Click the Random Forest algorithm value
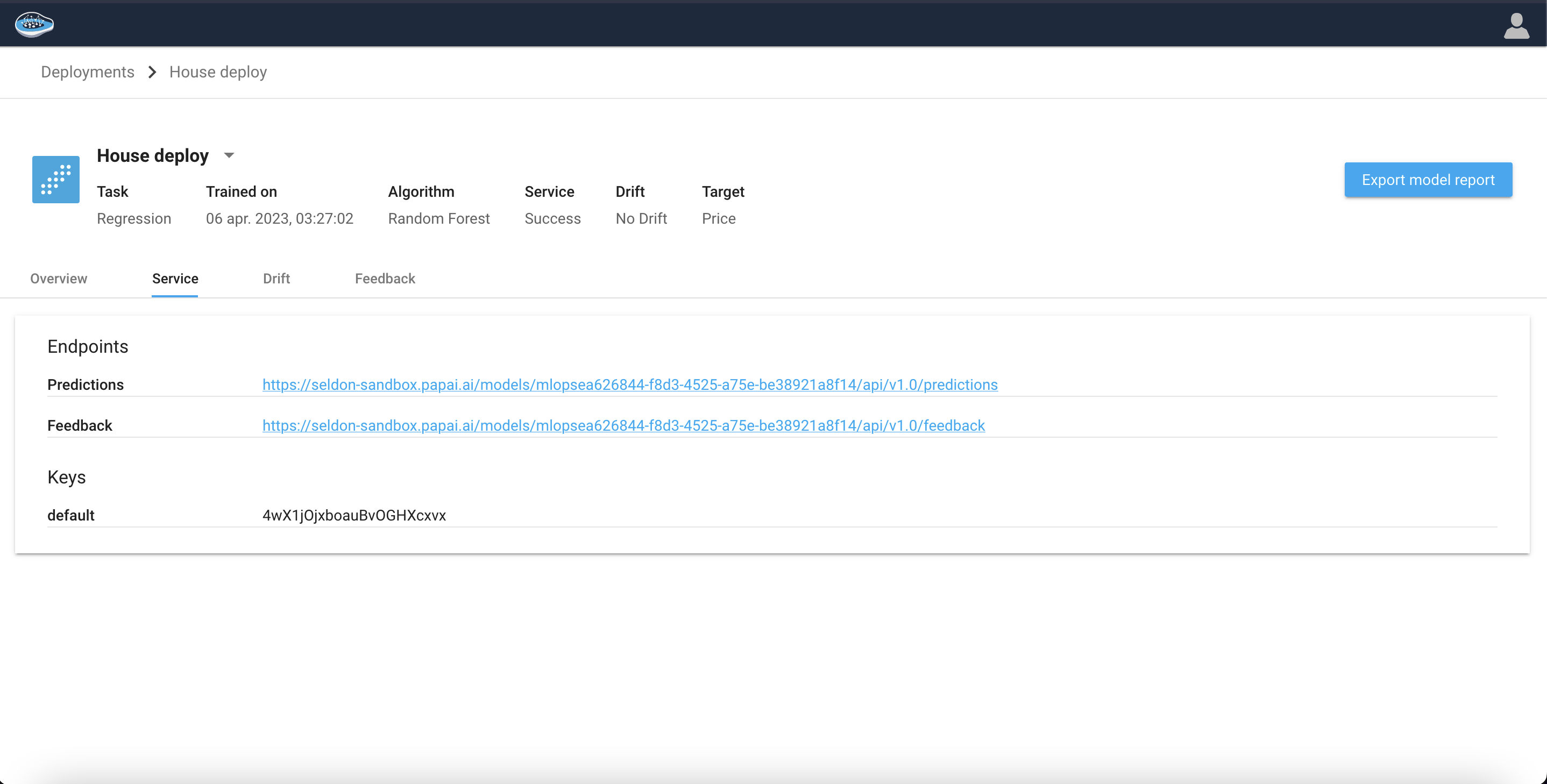 point(438,218)
